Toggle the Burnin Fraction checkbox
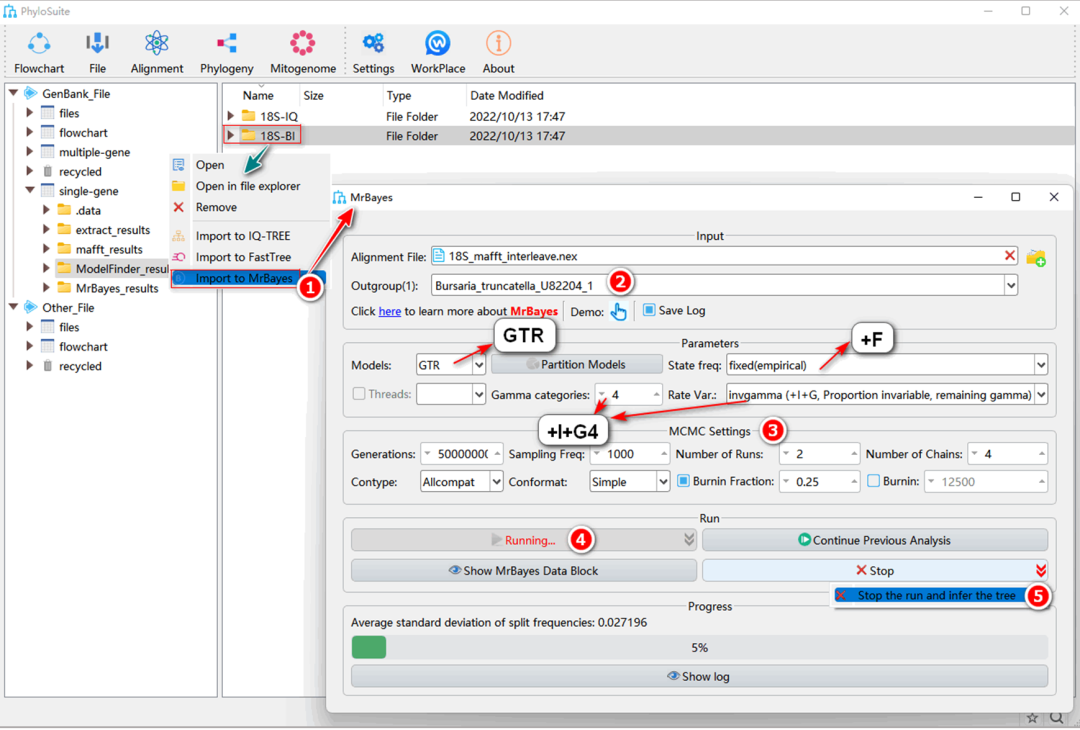Screen dimensions: 1080x730 tap(683, 481)
